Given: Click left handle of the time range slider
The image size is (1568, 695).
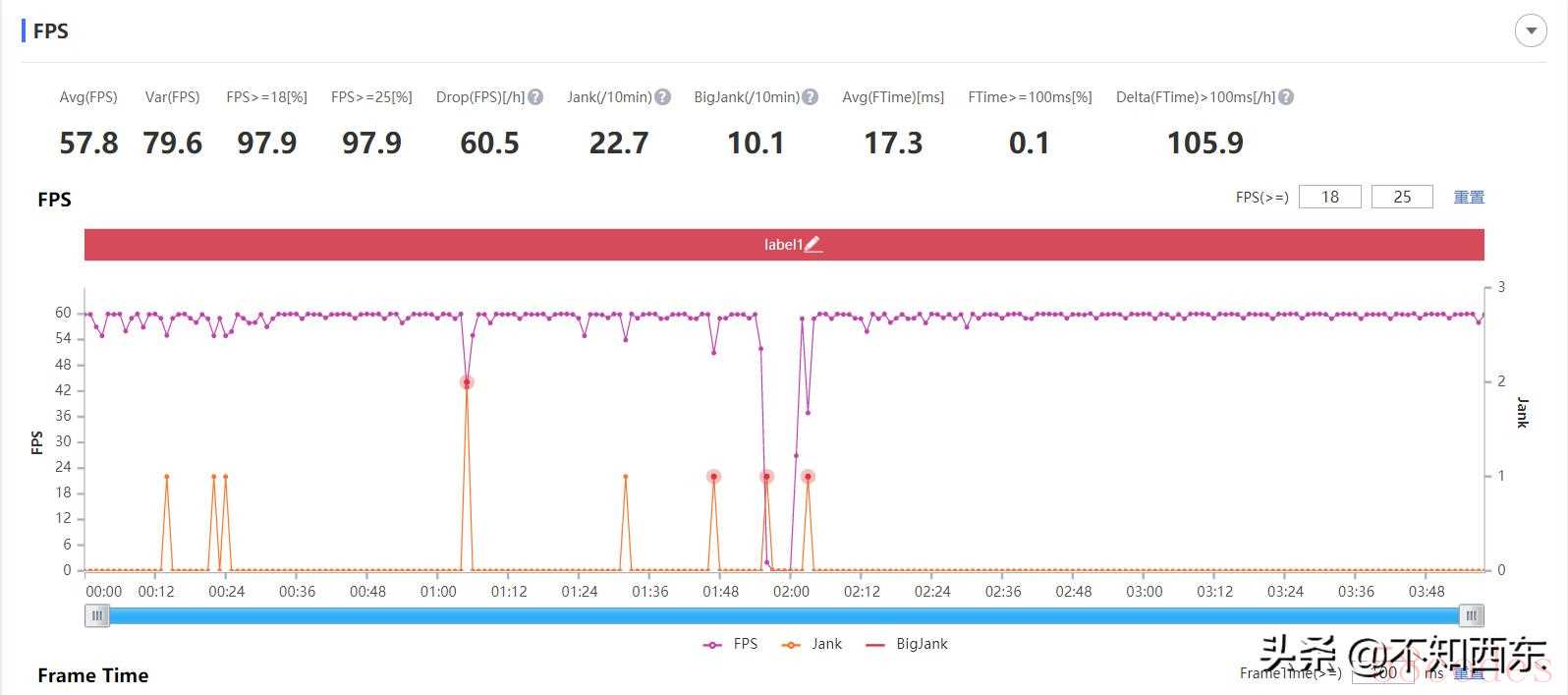Looking at the screenshot, I should click(96, 616).
